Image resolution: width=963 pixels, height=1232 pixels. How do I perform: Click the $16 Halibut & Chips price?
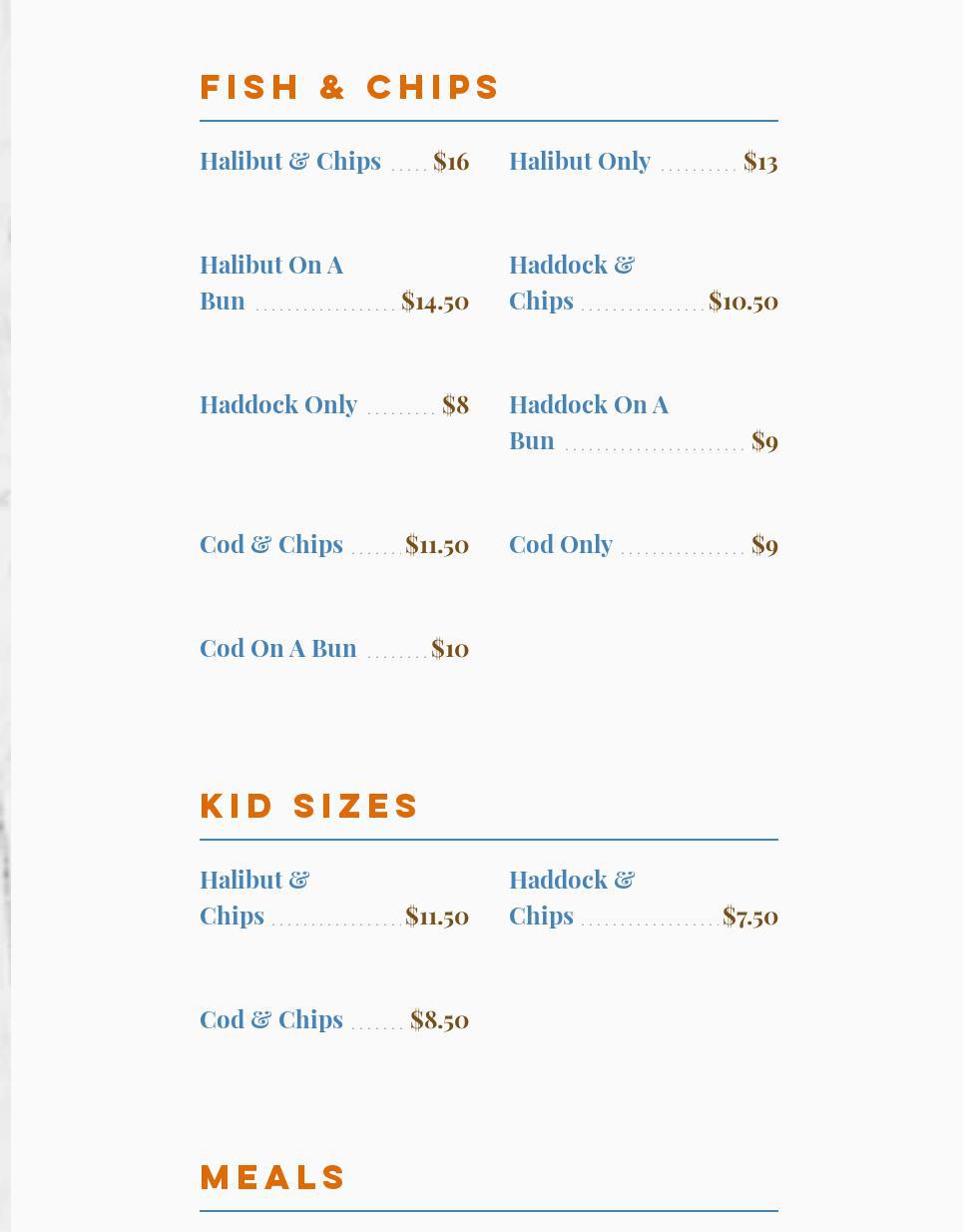(x=451, y=161)
